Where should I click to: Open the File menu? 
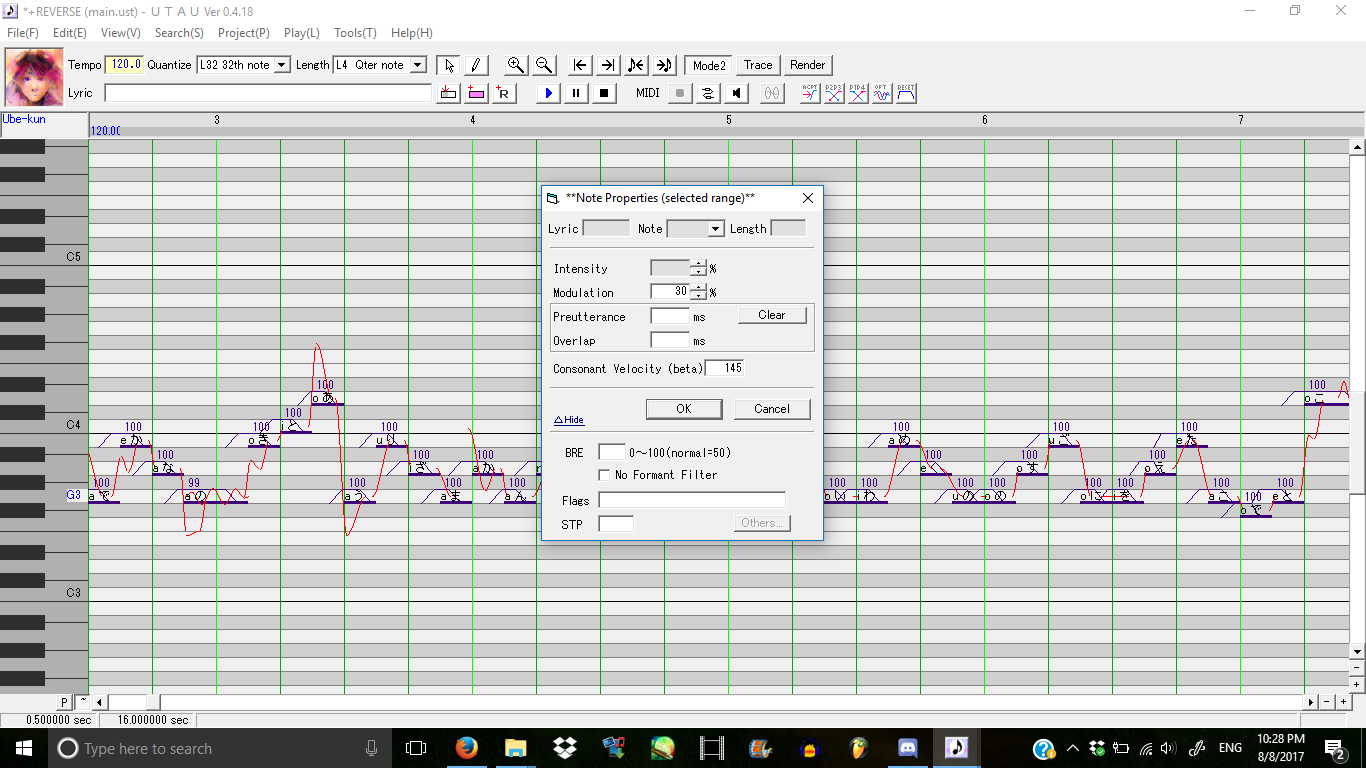click(x=22, y=33)
